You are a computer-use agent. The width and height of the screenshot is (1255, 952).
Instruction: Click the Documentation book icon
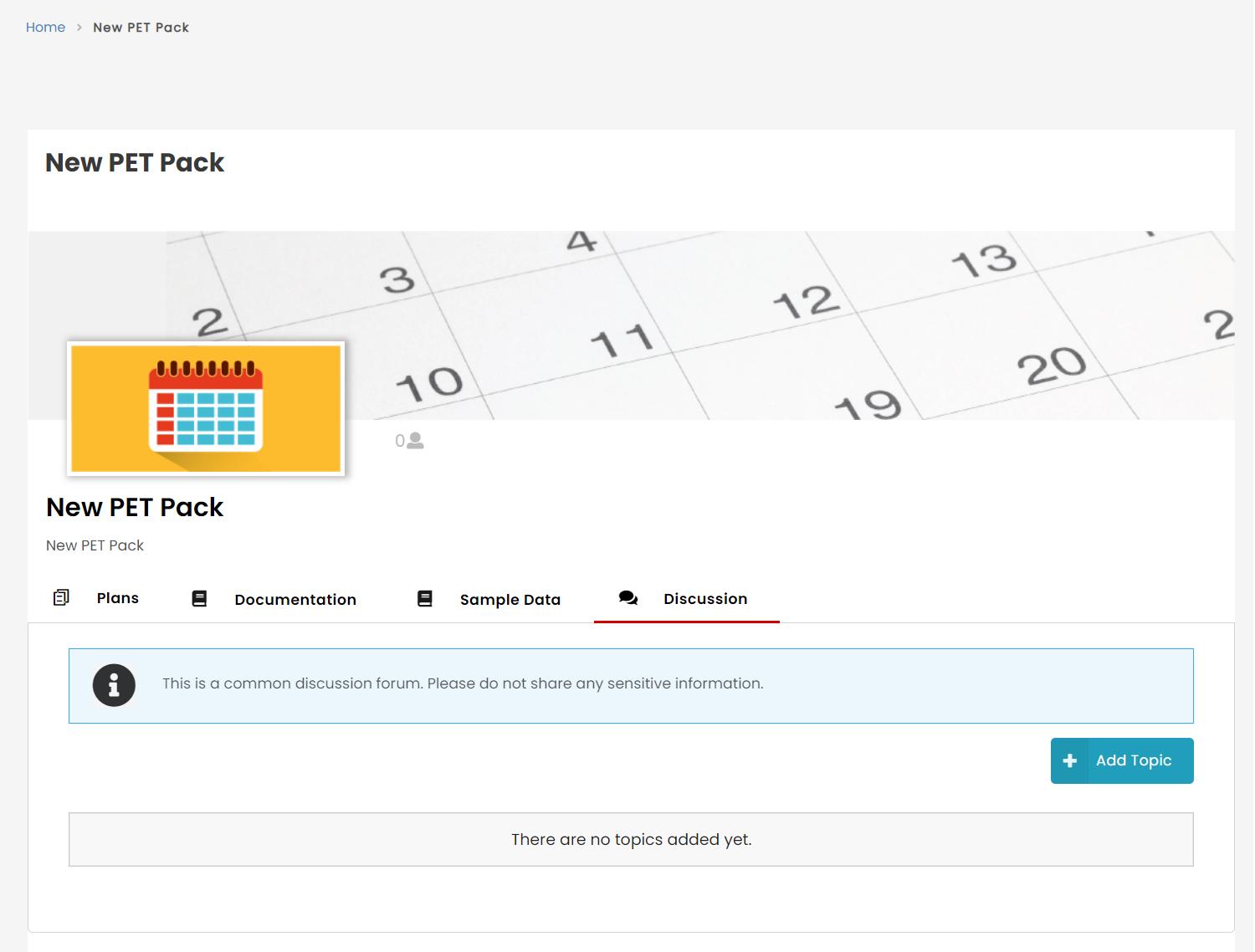pyautogui.click(x=199, y=599)
